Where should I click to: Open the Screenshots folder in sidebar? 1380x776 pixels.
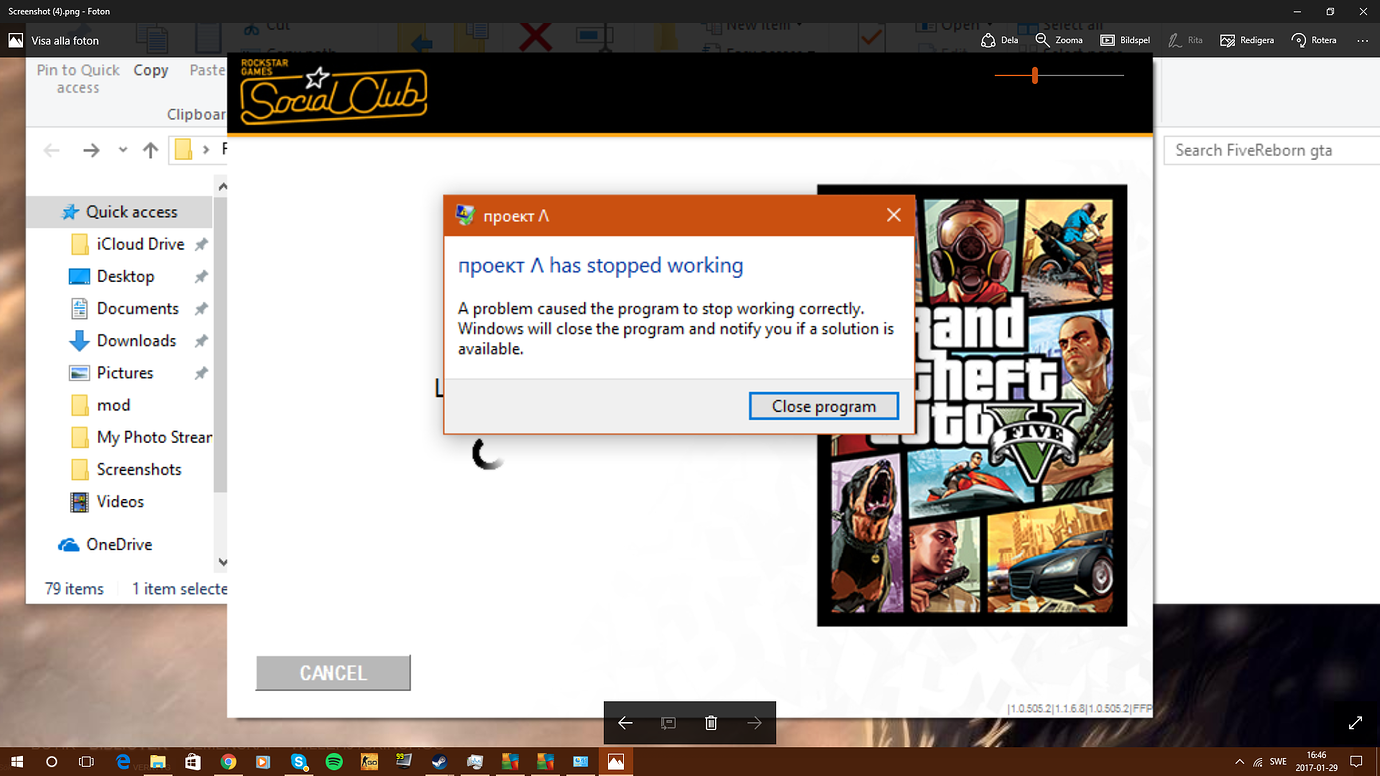tap(126, 469)
